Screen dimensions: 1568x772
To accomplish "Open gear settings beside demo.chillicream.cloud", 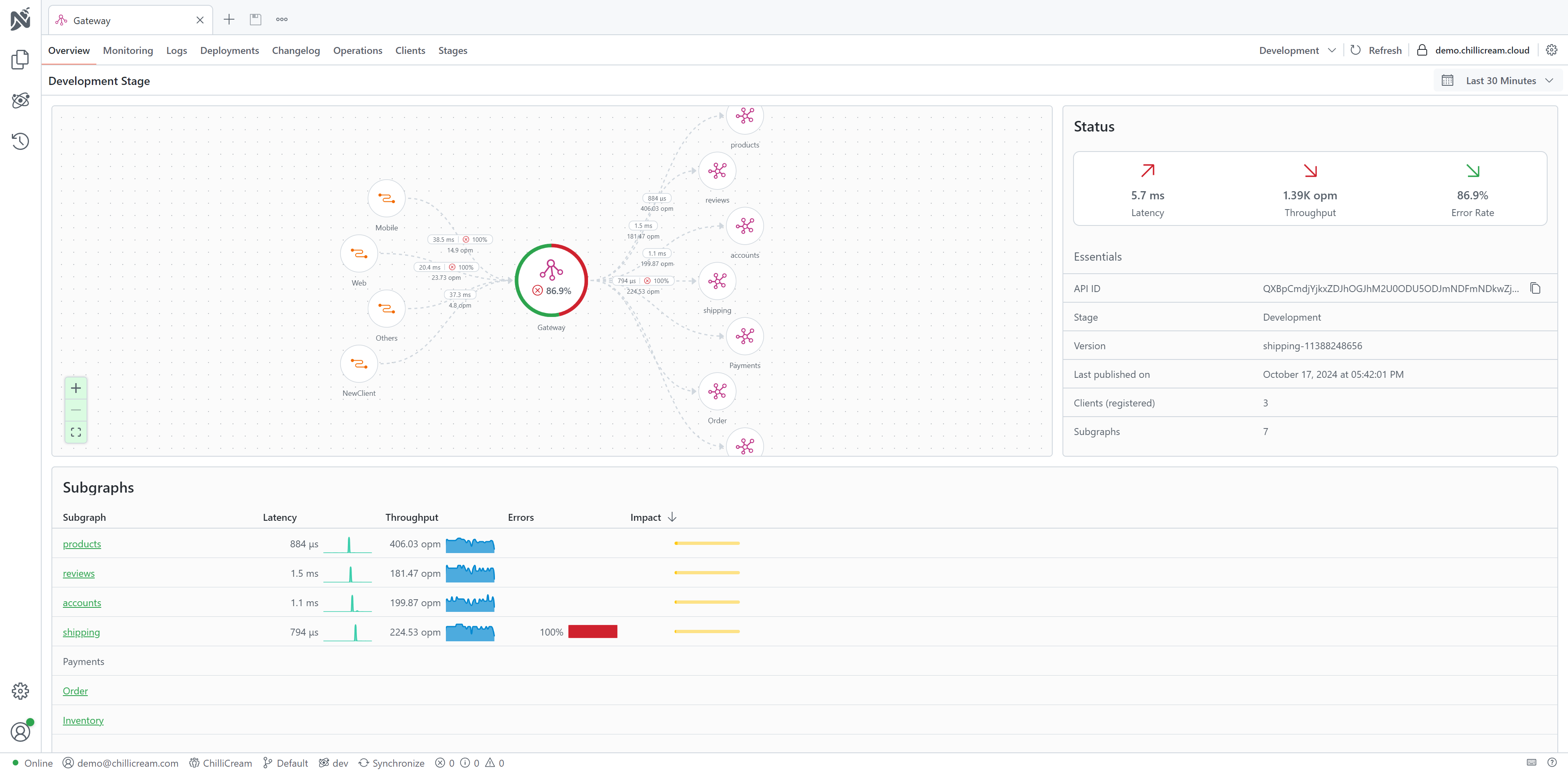I will point(1552,50).
